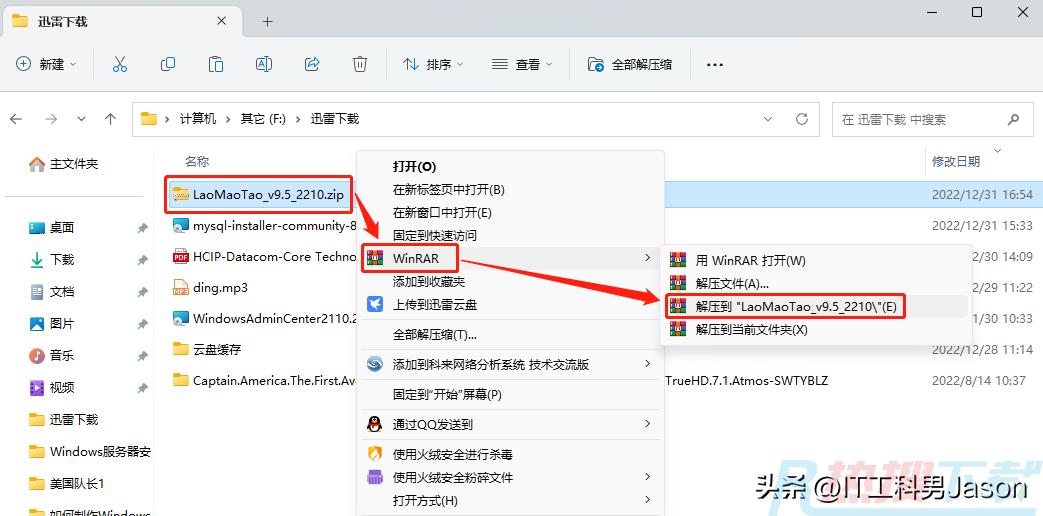Open recent locations dropdown chevron
The image size is (1043, 516).
82,119
